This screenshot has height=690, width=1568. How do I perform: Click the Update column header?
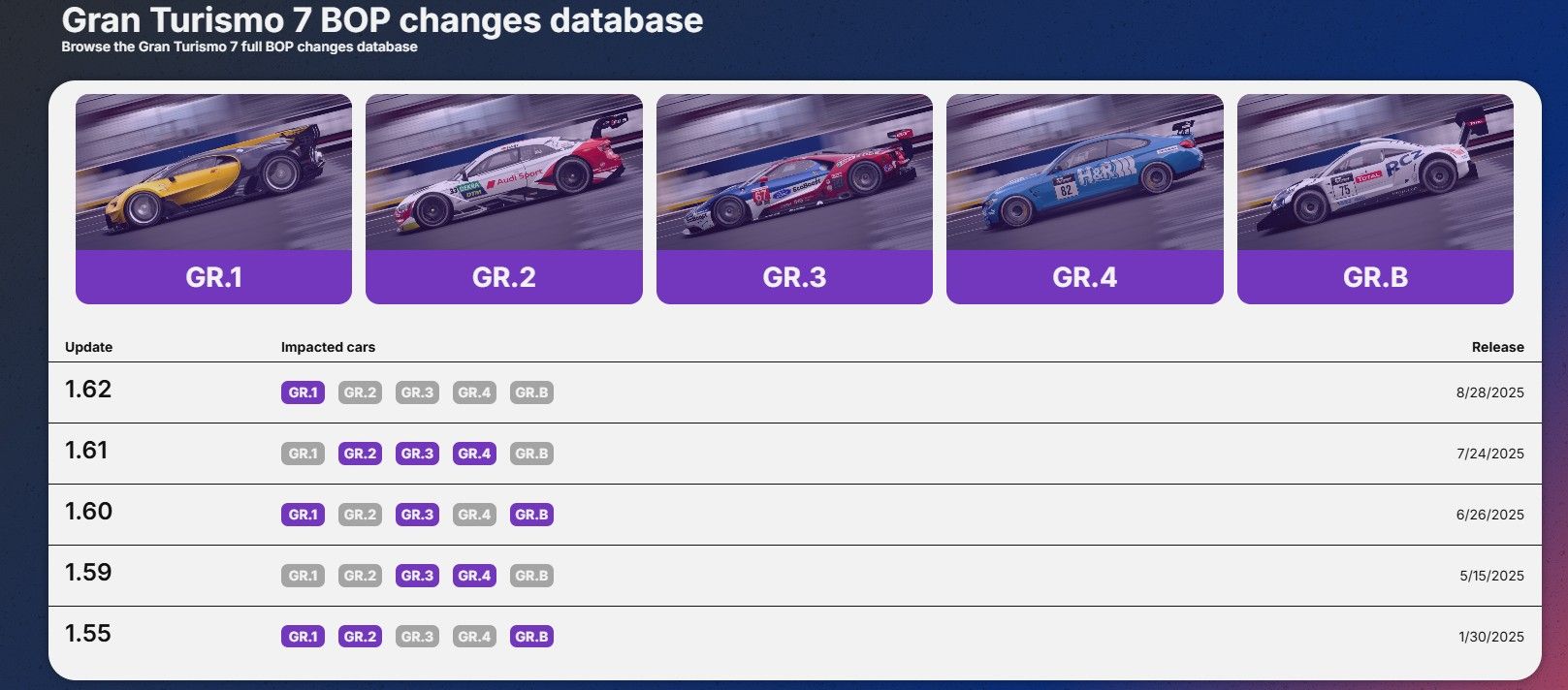click(x=88, y=347)
